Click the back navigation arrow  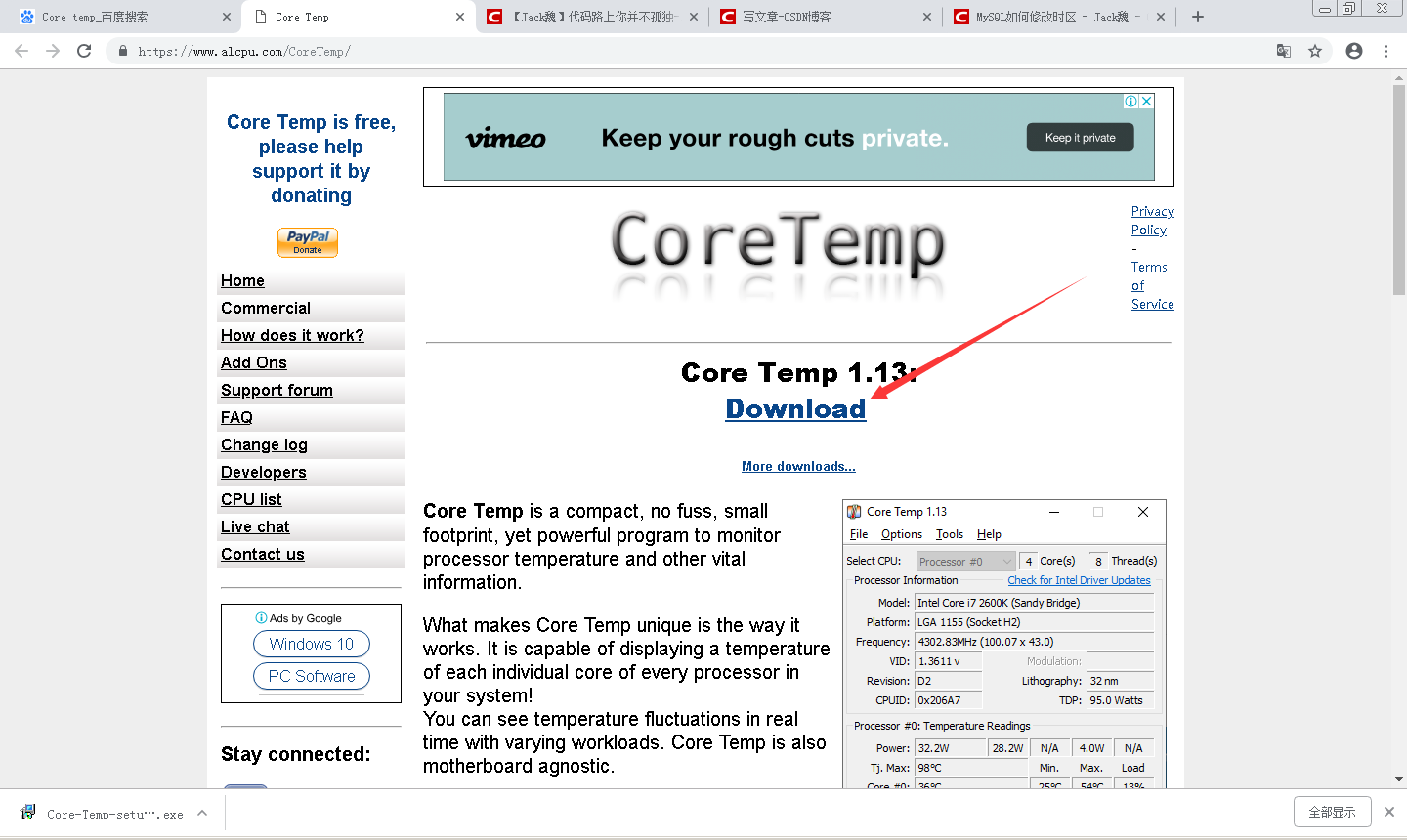(x=21, y=51)
